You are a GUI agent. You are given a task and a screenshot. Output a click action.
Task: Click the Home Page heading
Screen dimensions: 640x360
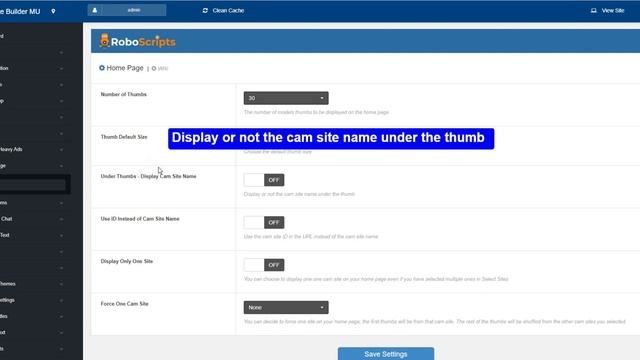pyautogui.click(x=125, y=68)
